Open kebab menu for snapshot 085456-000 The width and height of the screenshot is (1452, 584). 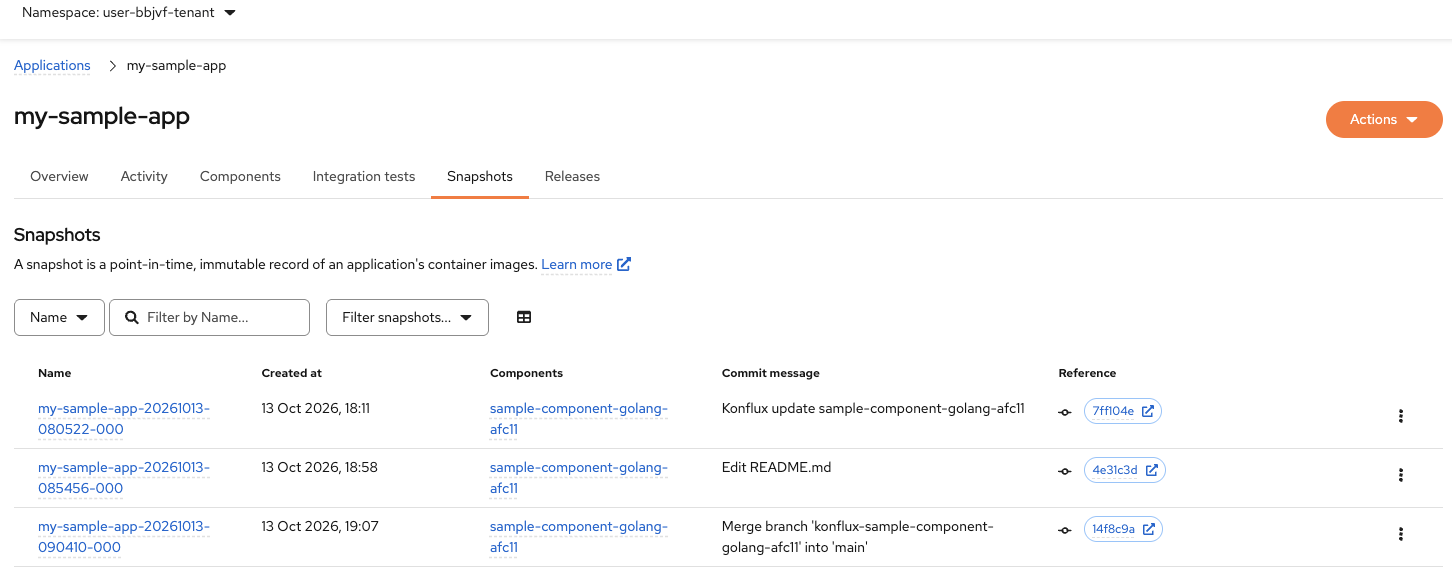1401,475
